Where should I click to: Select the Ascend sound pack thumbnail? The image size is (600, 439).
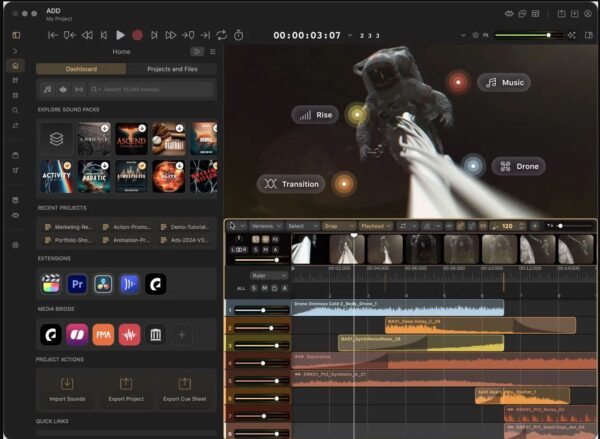click(x=131, y=139)
